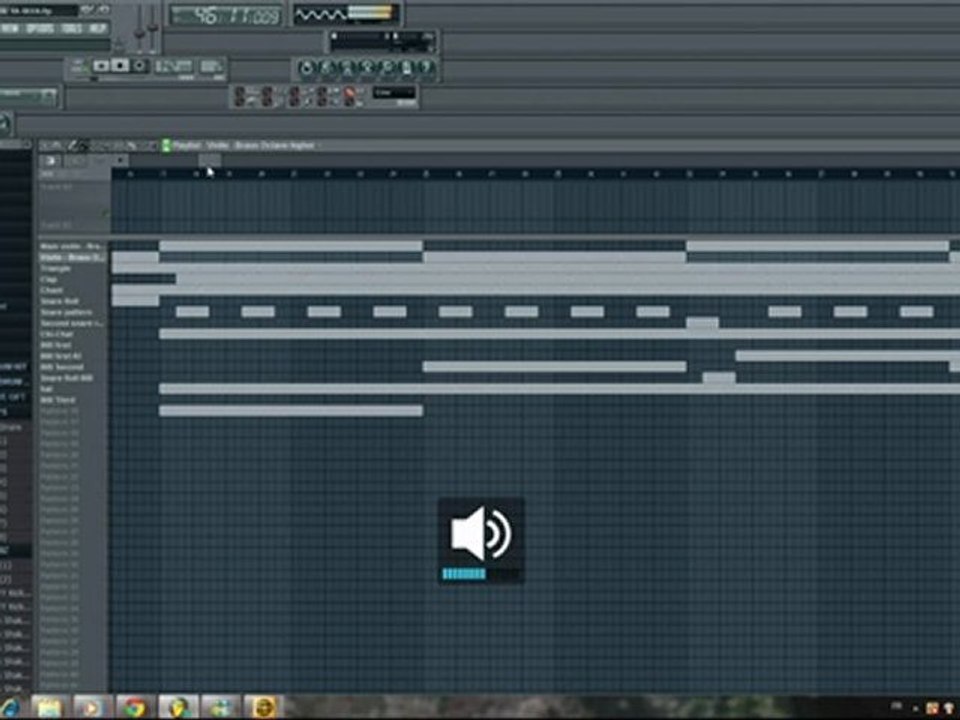Select the 'Chant' pattern name

tap(51, 290)
